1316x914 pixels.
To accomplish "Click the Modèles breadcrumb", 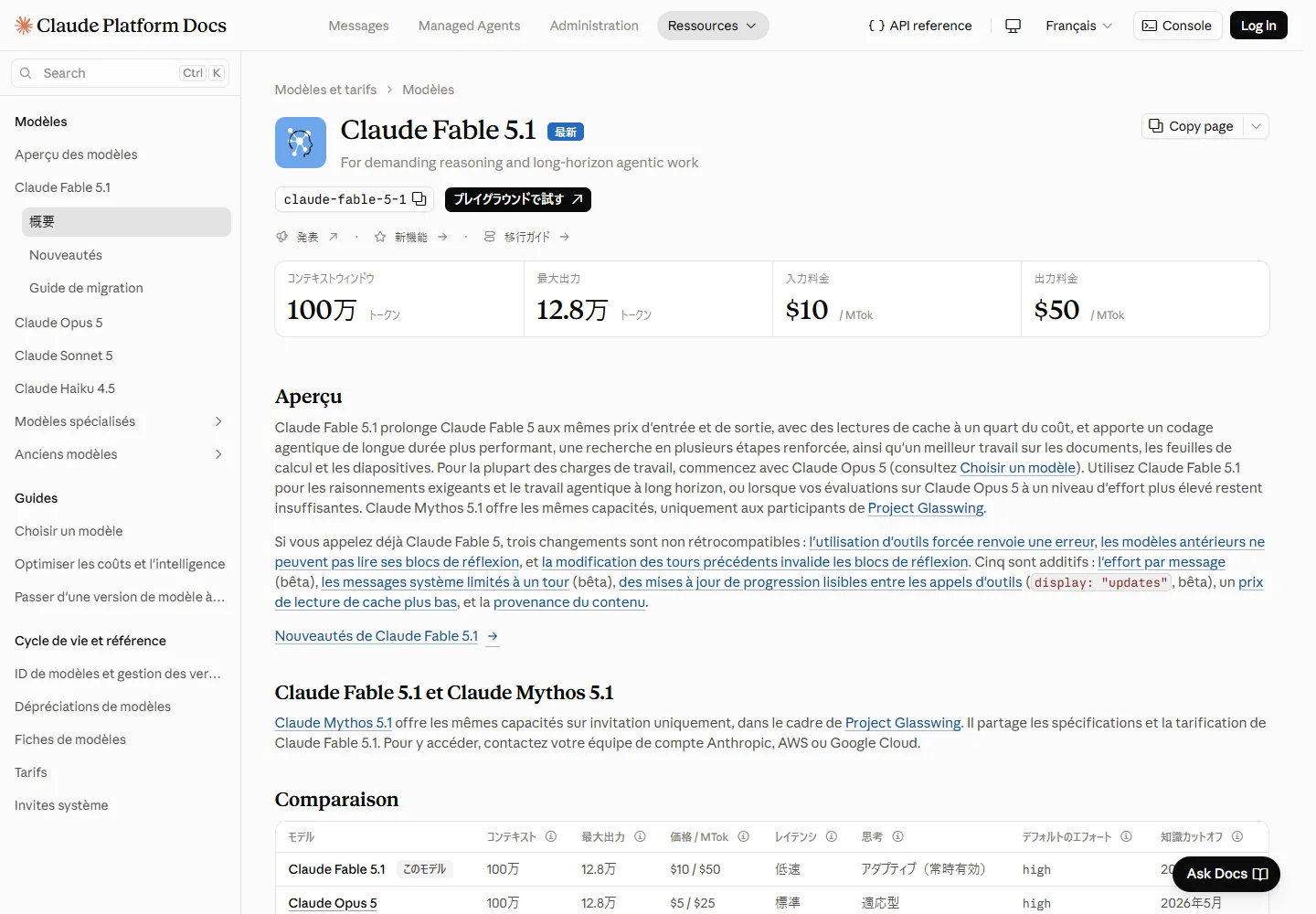I will [428, 90].
